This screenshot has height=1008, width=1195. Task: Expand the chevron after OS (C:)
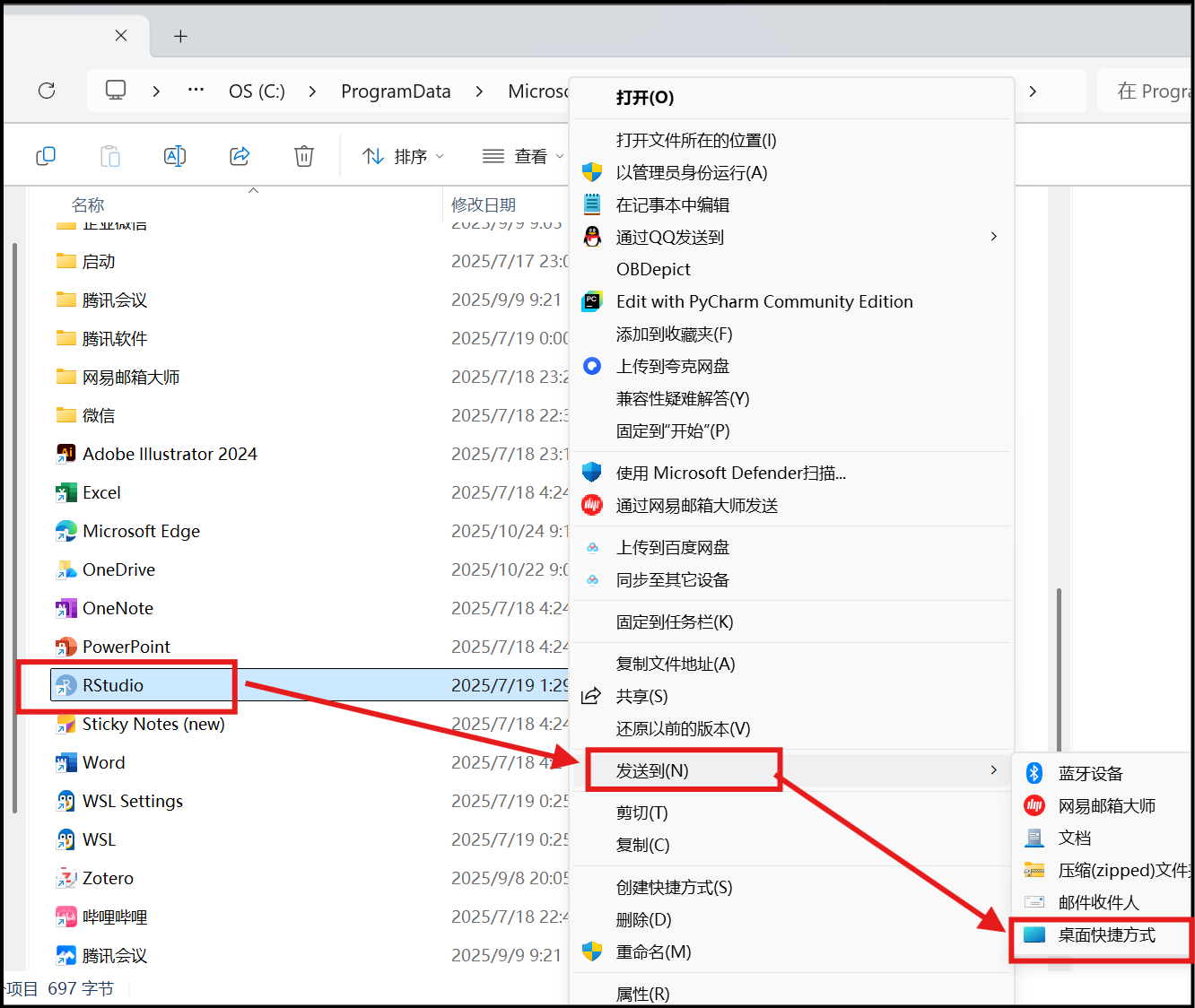pyautogui.click(x=312, y=91)
